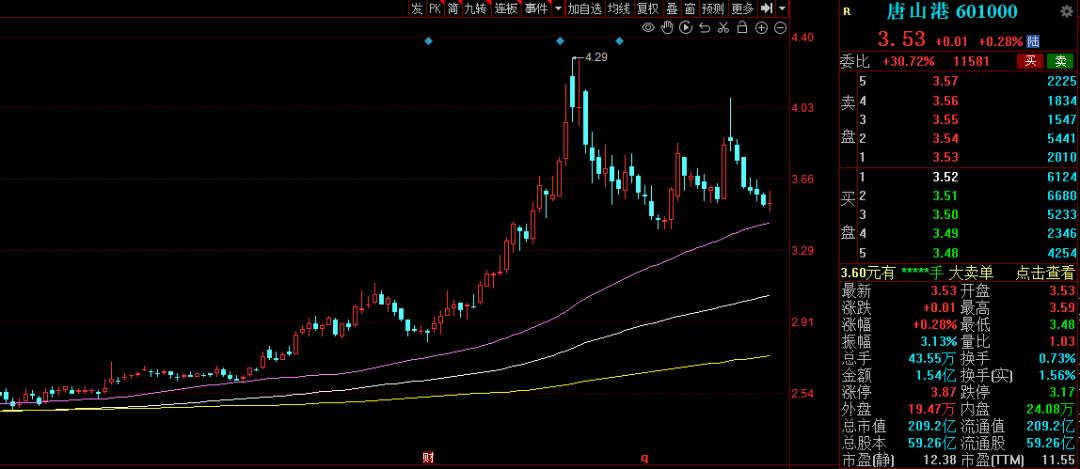Select the hand pan tool
1080x469 pixels.
pyautogui.click(x=665, y=27)
